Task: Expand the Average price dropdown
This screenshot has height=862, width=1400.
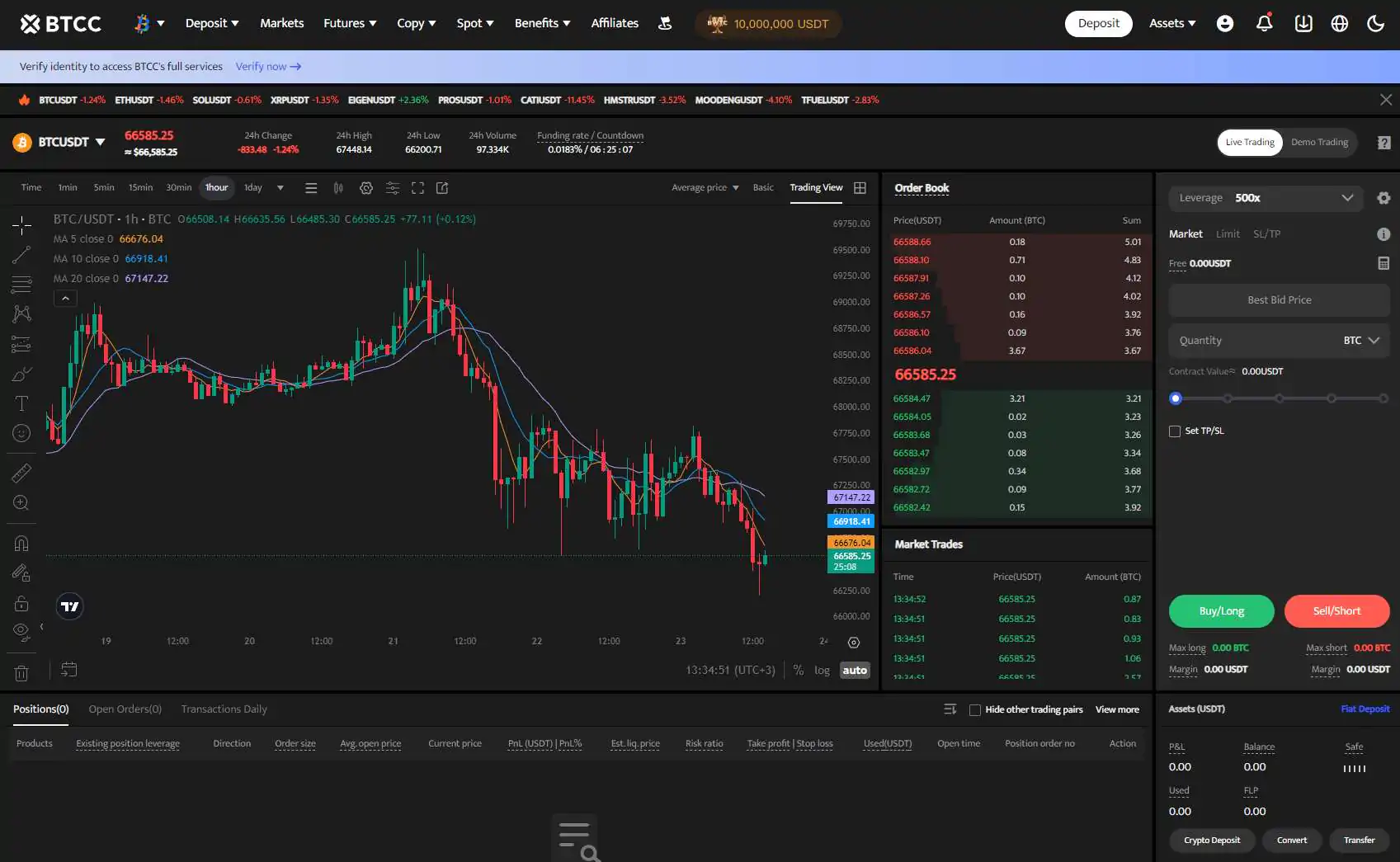Action: [705, 188]
